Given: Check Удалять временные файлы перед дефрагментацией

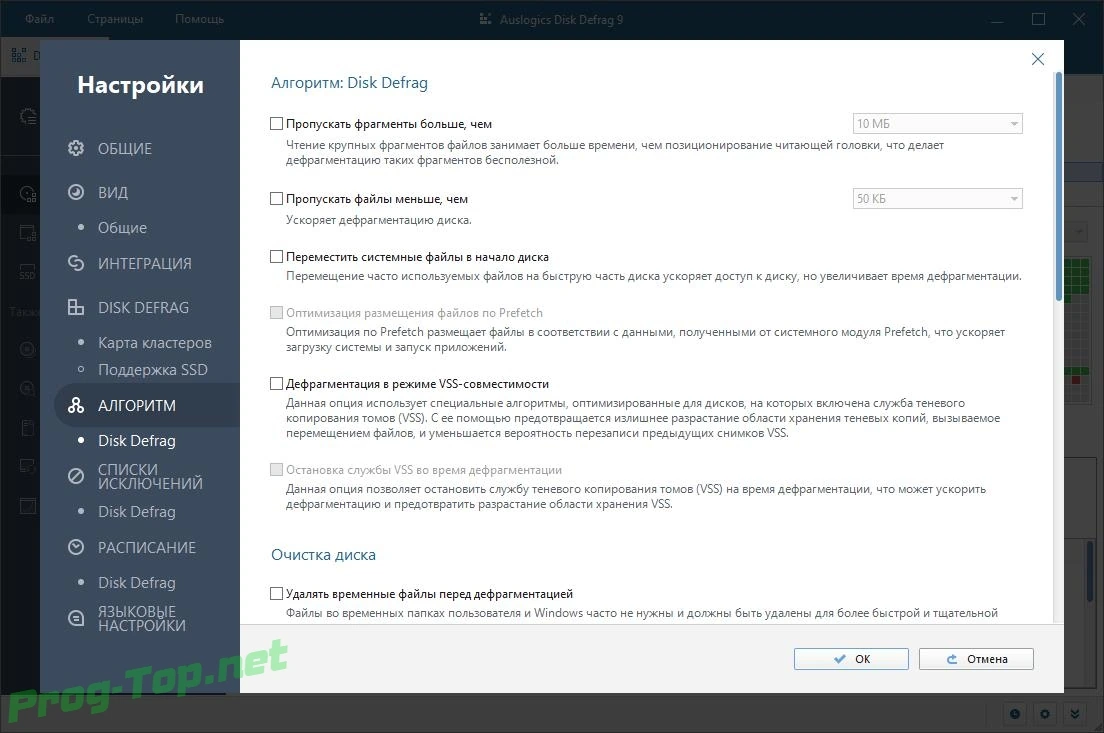Looking at the screenshot, I should coord(277,594).
